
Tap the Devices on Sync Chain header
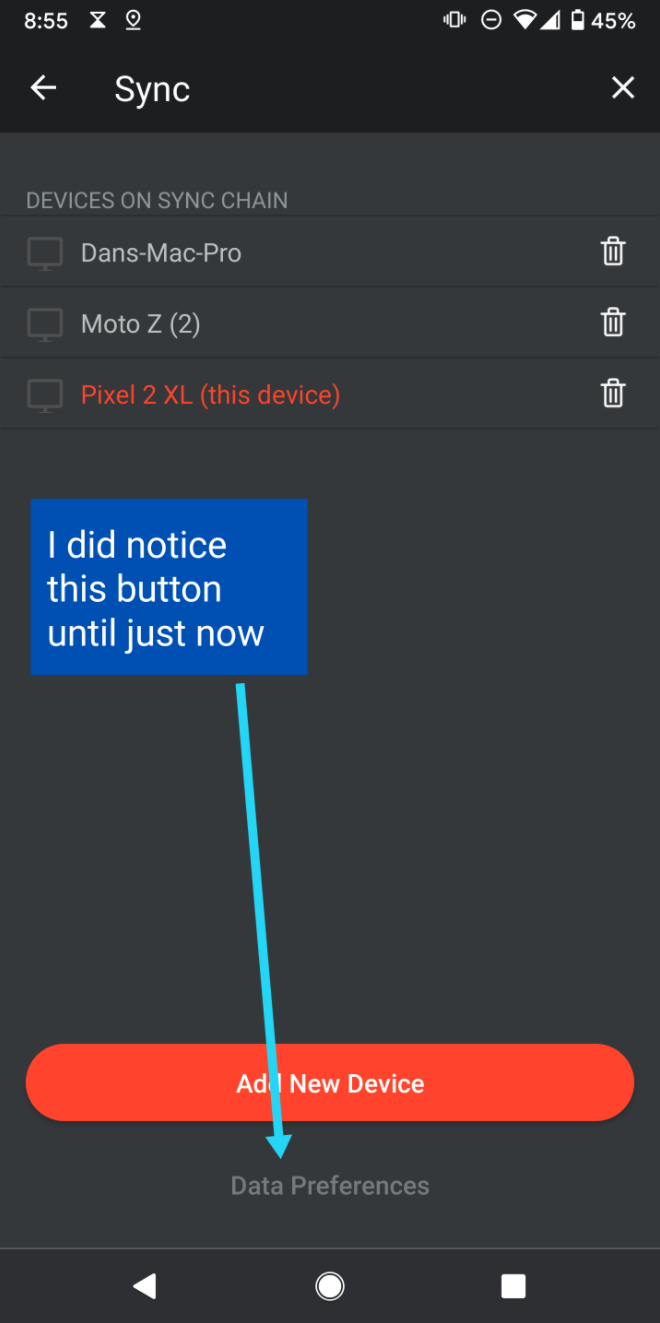point(157,200)
